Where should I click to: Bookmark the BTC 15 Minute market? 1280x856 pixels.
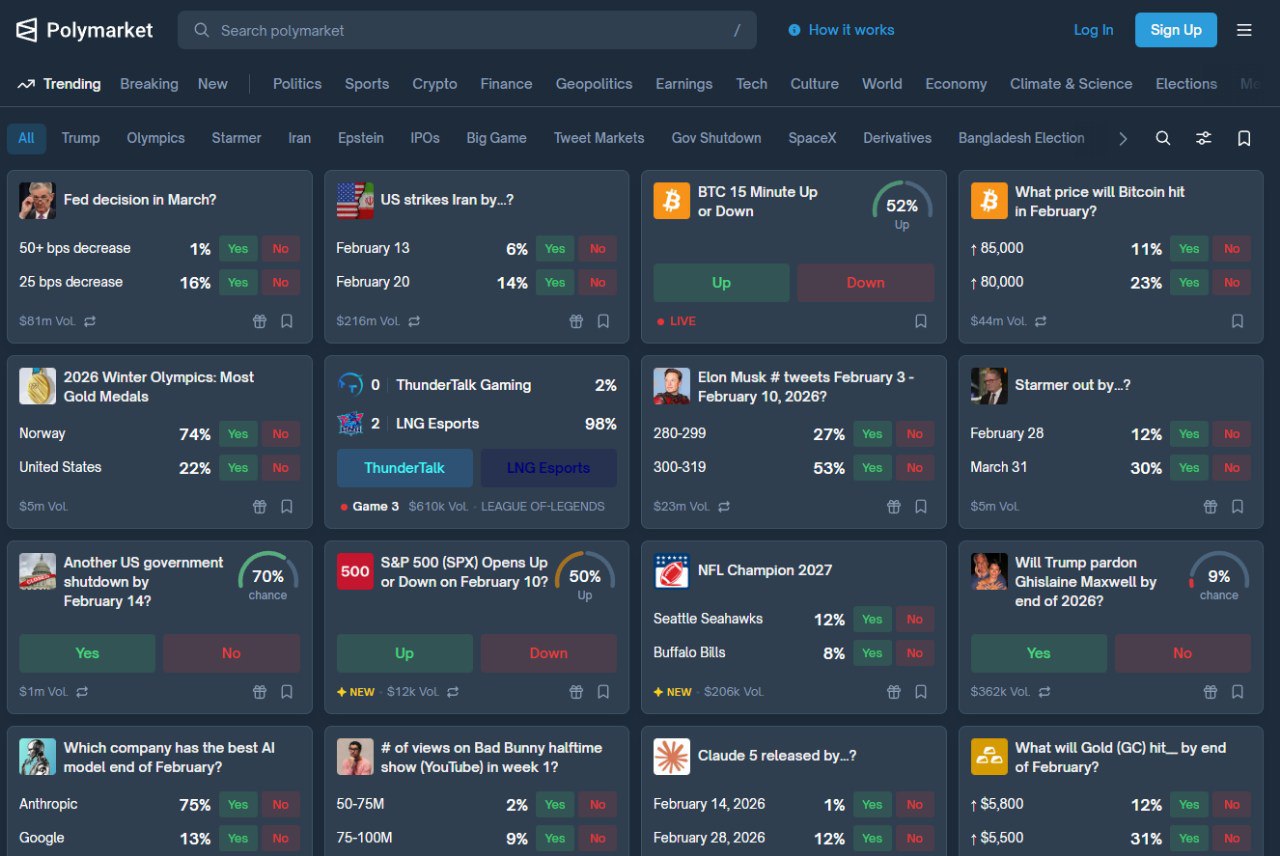click(x=921, y=321)
